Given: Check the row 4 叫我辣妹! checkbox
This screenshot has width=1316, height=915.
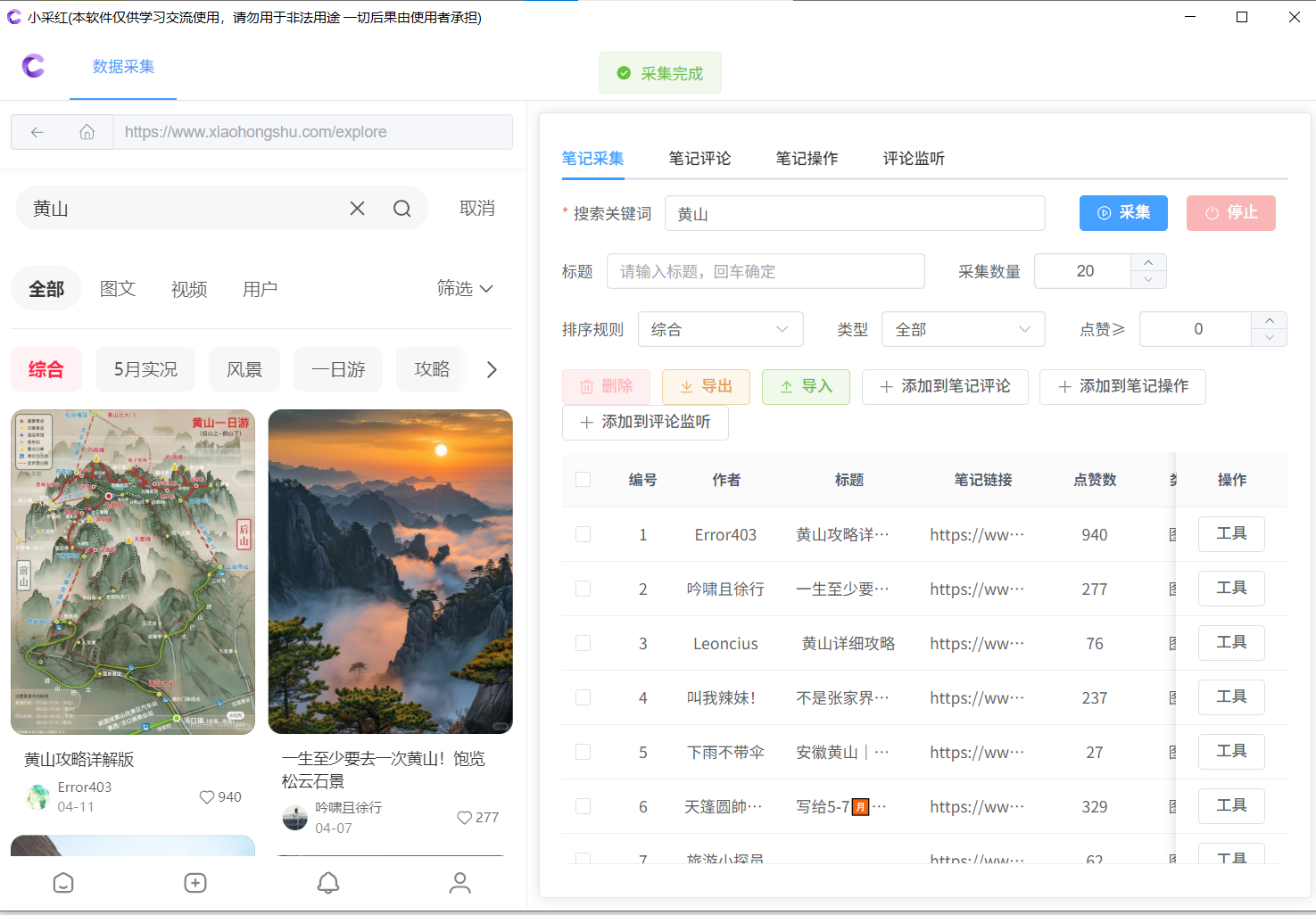Looking at the screenshot, I should click(584, 697).
